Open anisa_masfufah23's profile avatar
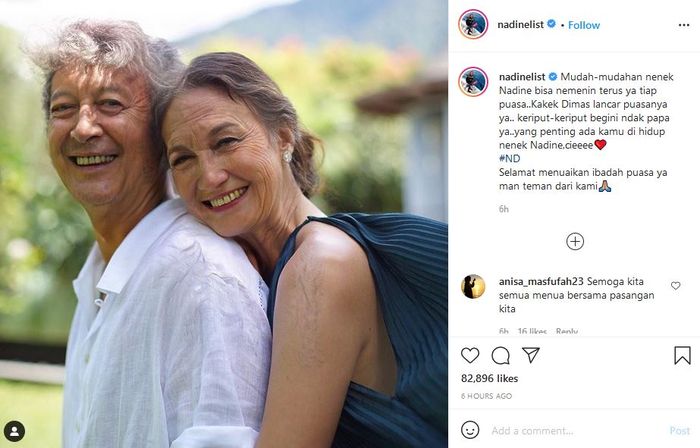Viewport: 700px width, 448px height. (x=473, y=287)
